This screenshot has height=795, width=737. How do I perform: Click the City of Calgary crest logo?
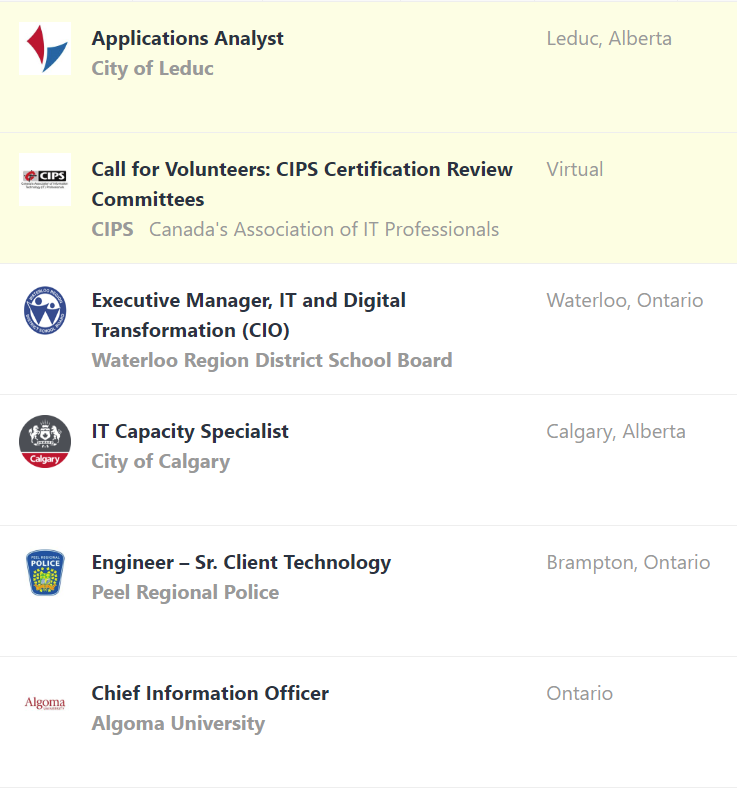pos(45,441)
